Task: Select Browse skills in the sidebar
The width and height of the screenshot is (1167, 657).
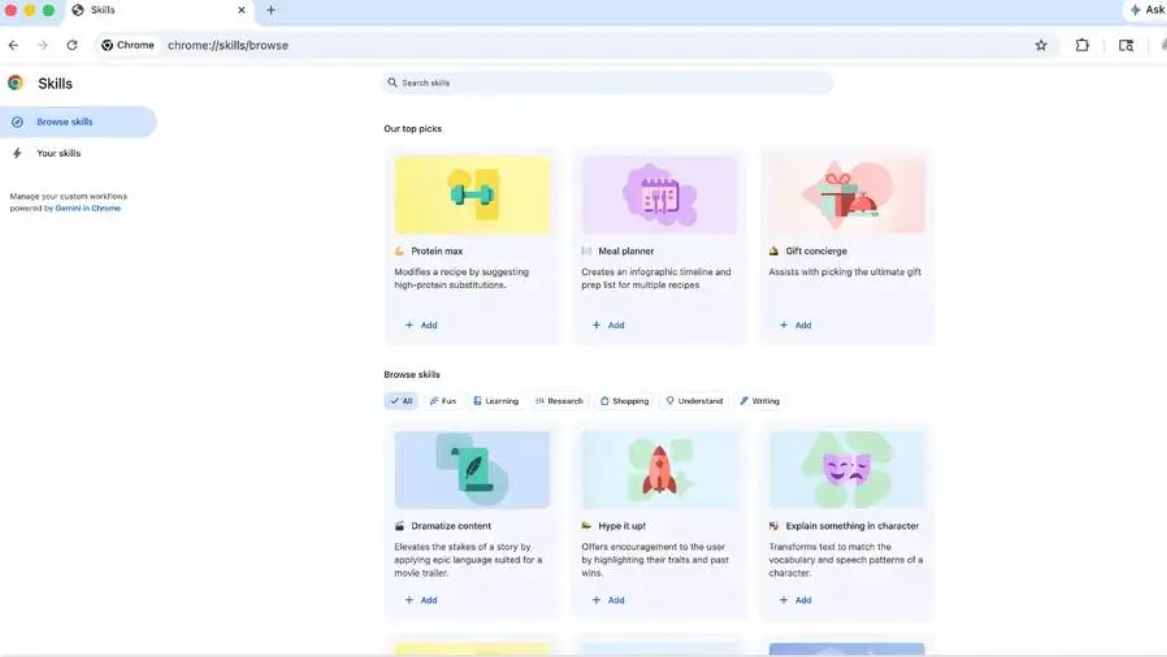Action: pos(66,121)
